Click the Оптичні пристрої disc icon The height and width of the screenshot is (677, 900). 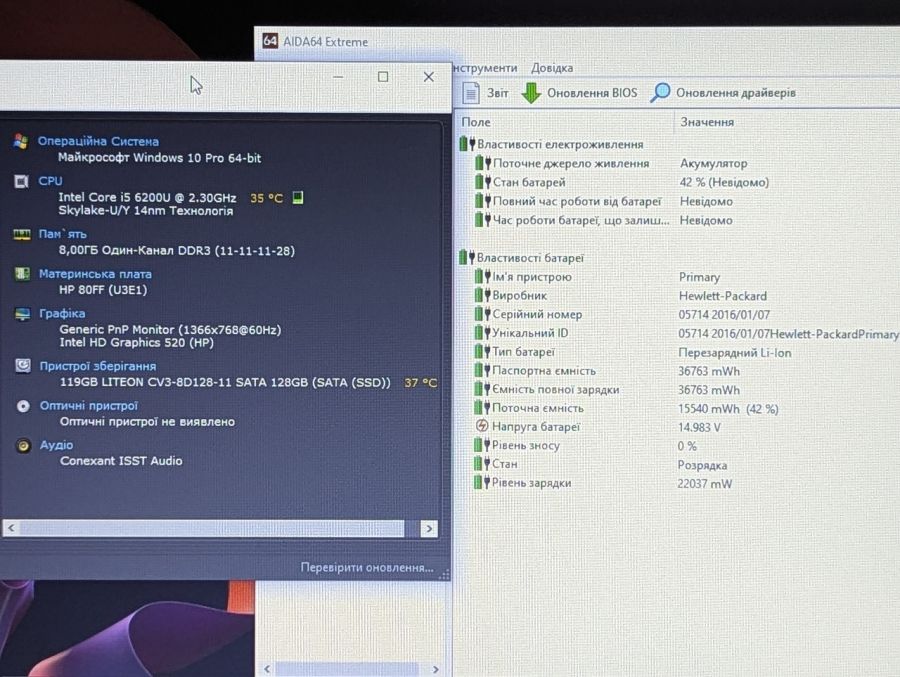coord(23,406)
